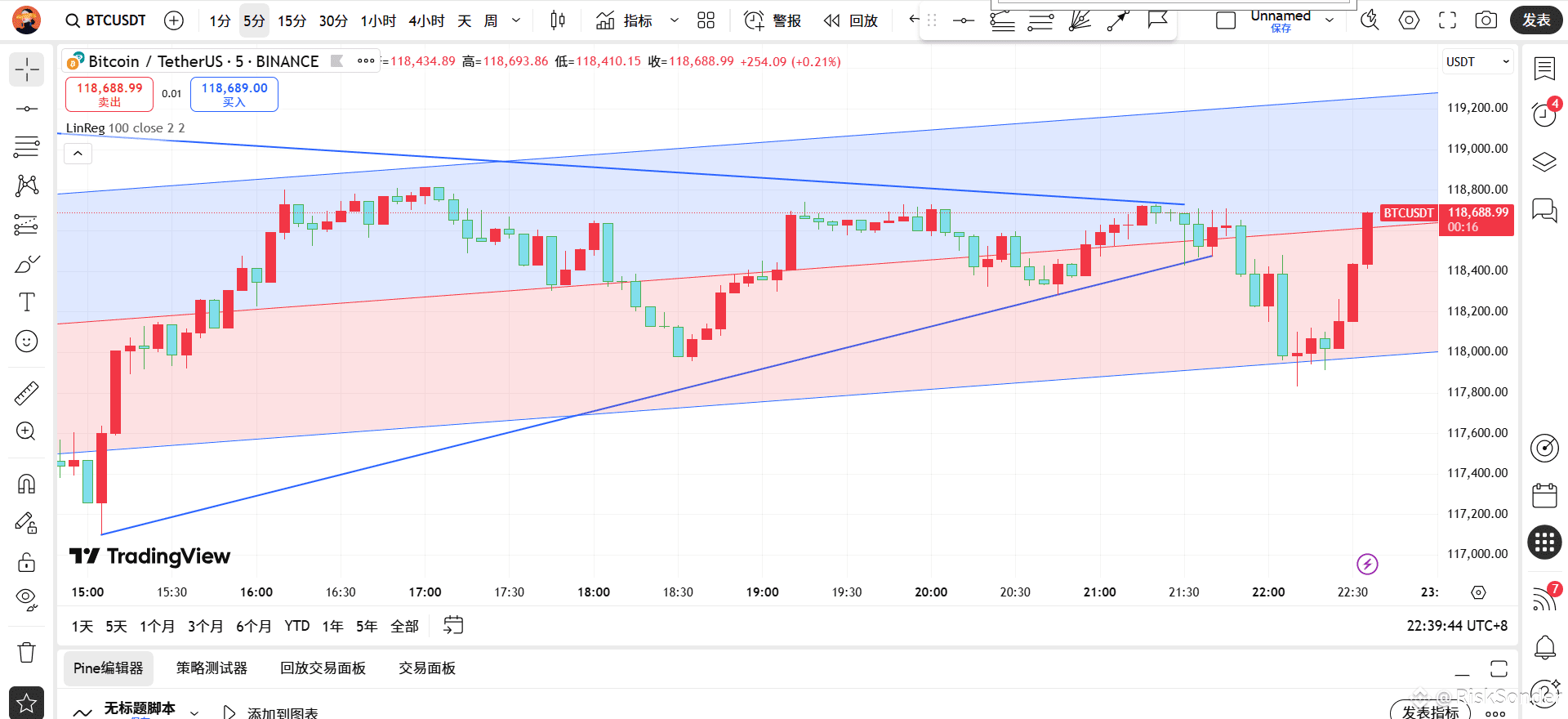Switch to the 15分 interval

[x=292, y=20]
